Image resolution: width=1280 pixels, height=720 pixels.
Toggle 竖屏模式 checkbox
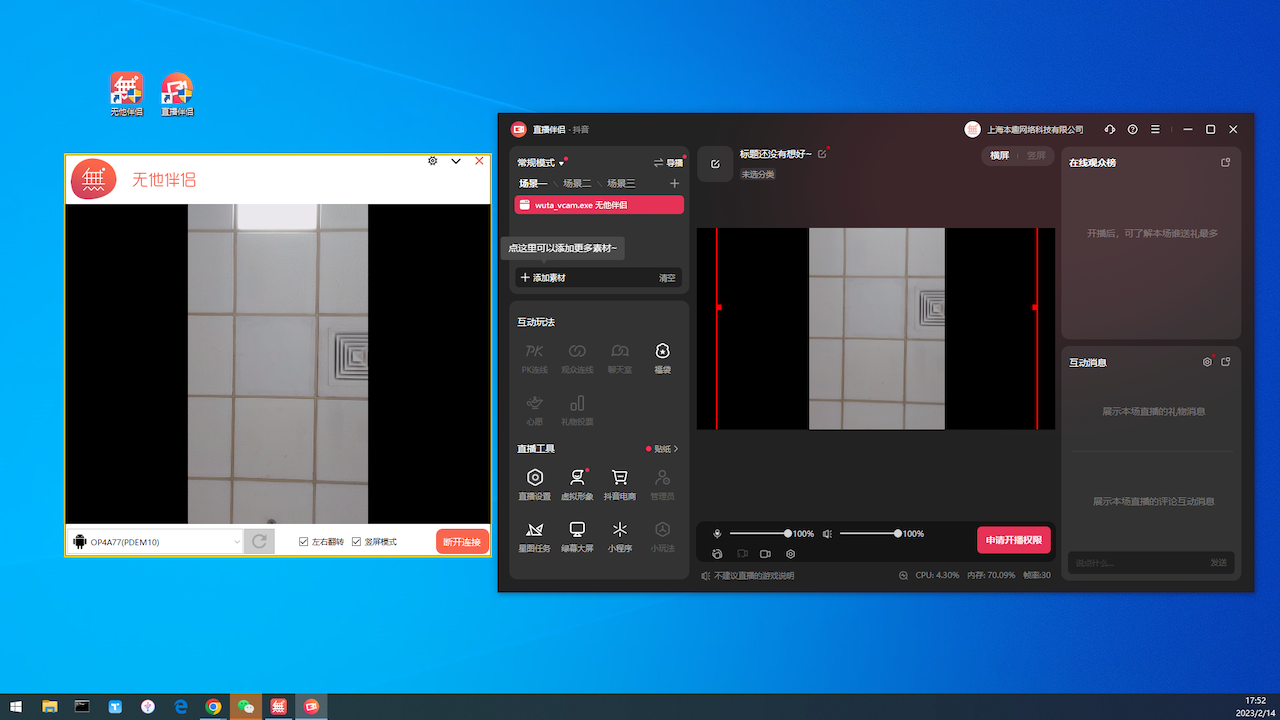356,542
